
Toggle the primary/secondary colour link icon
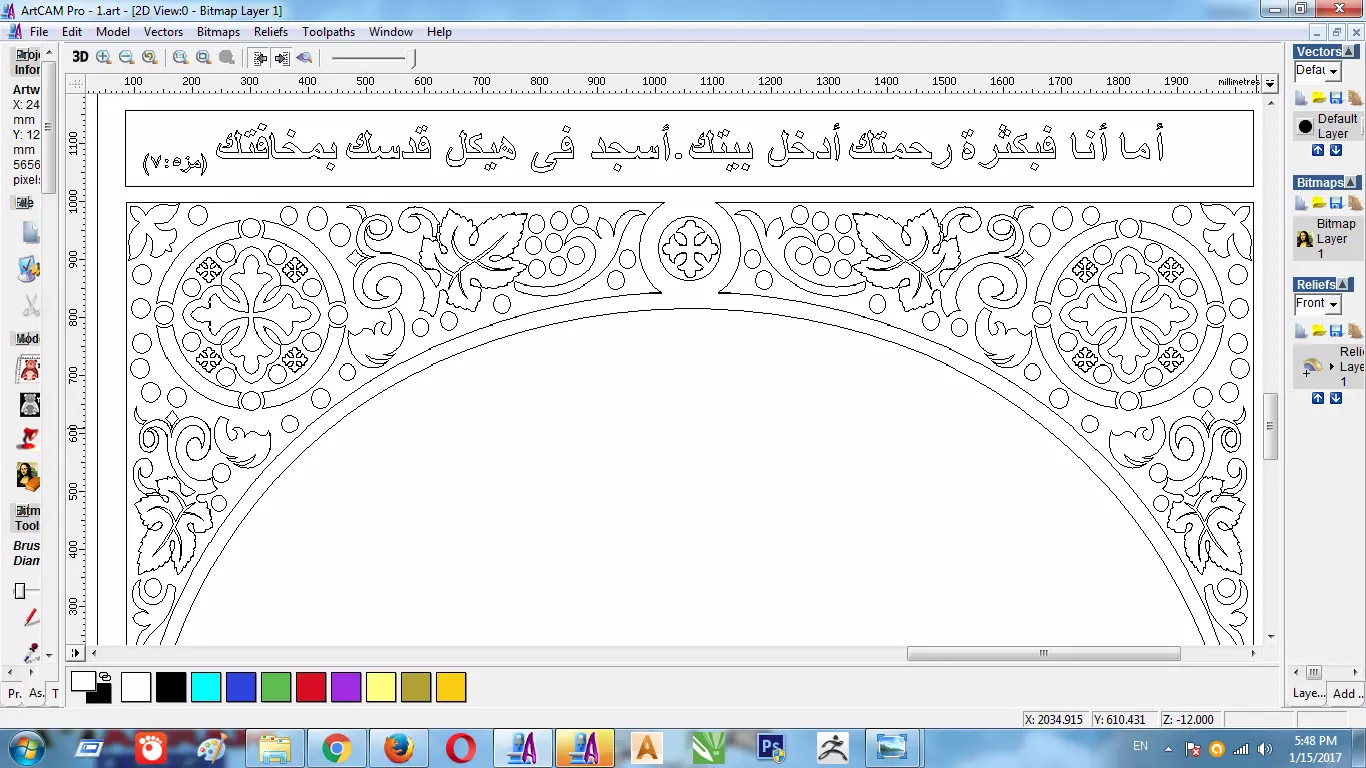tap(104, 677)
